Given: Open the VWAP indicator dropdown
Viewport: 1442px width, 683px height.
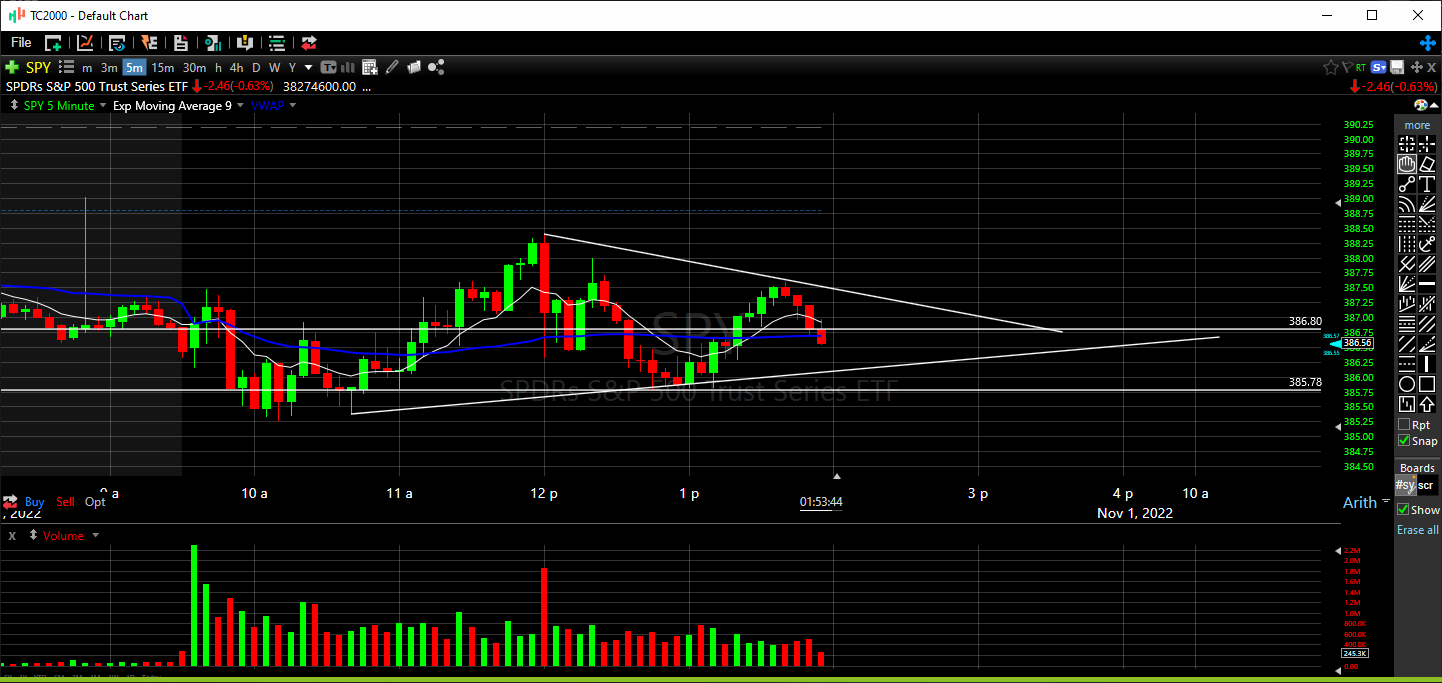Looking at the screenshot, I should point(293,106).
